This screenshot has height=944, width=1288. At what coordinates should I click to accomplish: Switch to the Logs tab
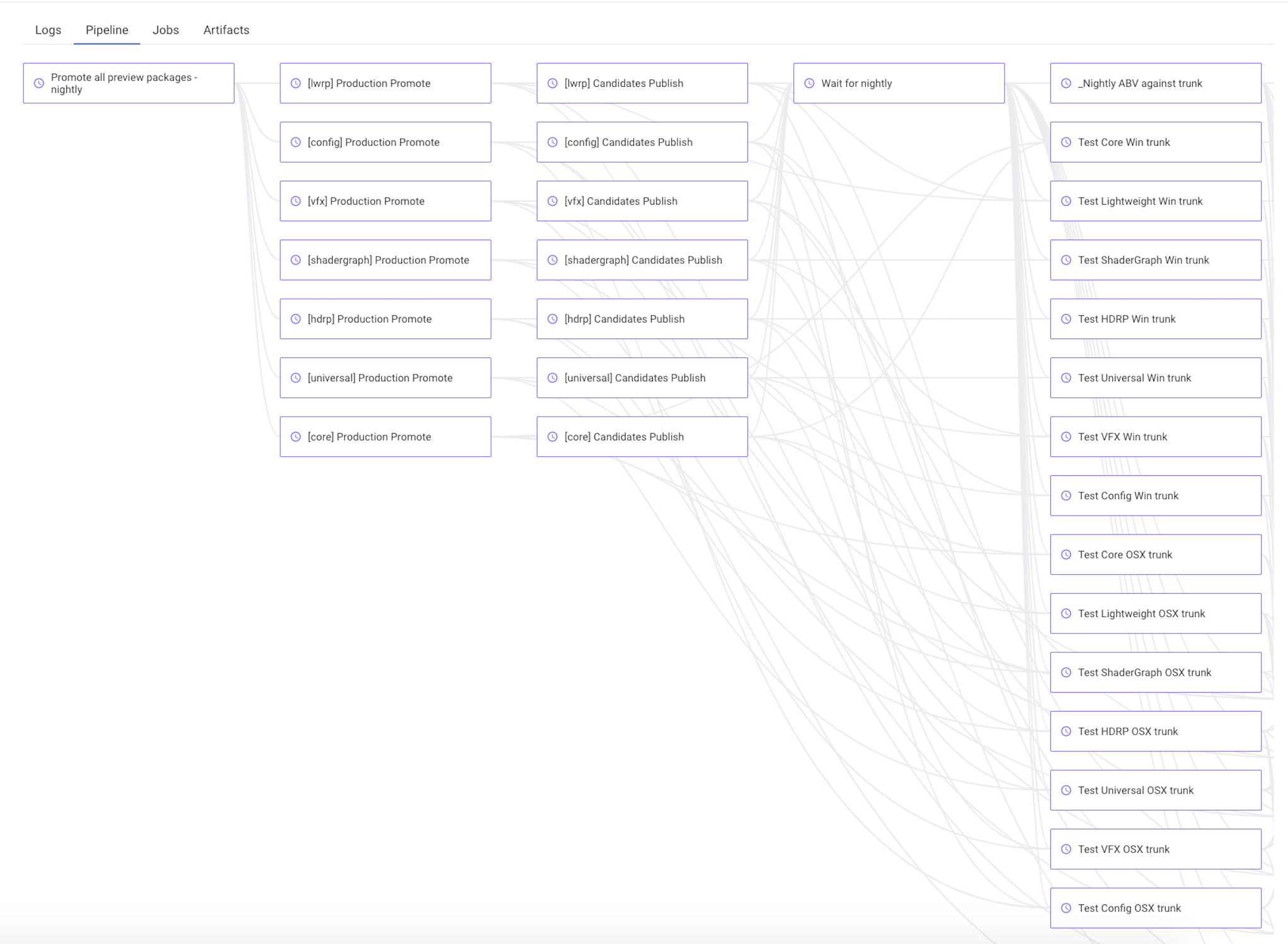pos(48,30)
